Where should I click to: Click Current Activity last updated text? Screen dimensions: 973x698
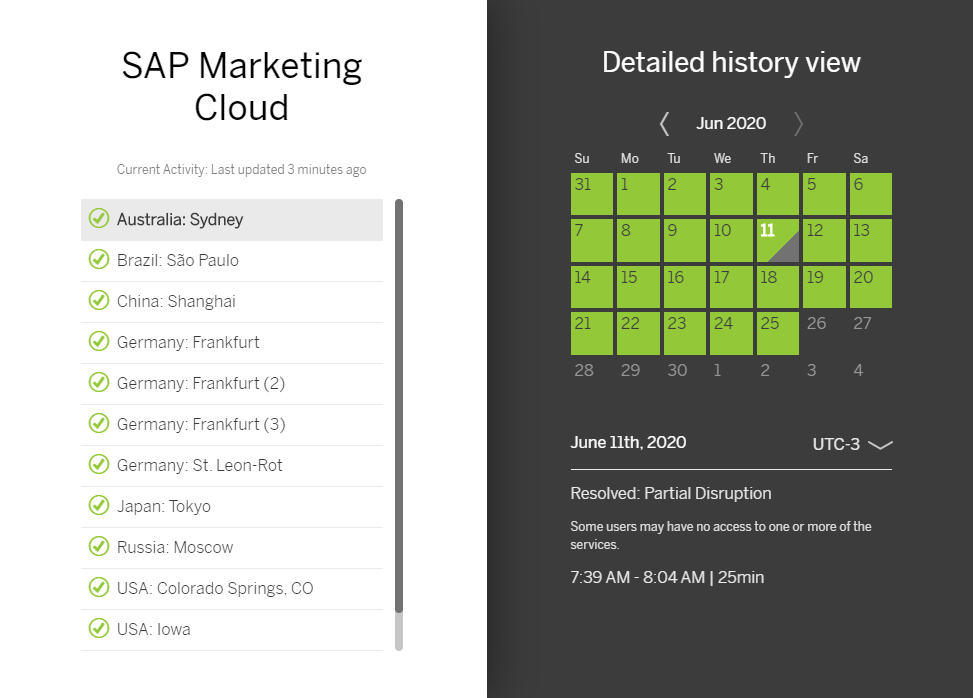click(x=241, y=169)
